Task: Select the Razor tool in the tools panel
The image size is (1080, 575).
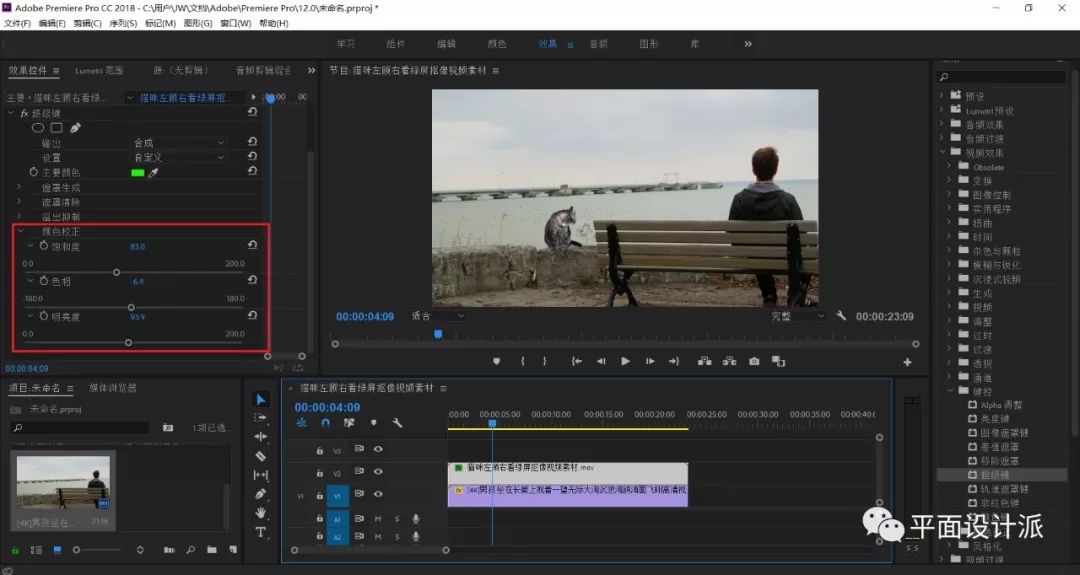Action: (x=261, y=456)
